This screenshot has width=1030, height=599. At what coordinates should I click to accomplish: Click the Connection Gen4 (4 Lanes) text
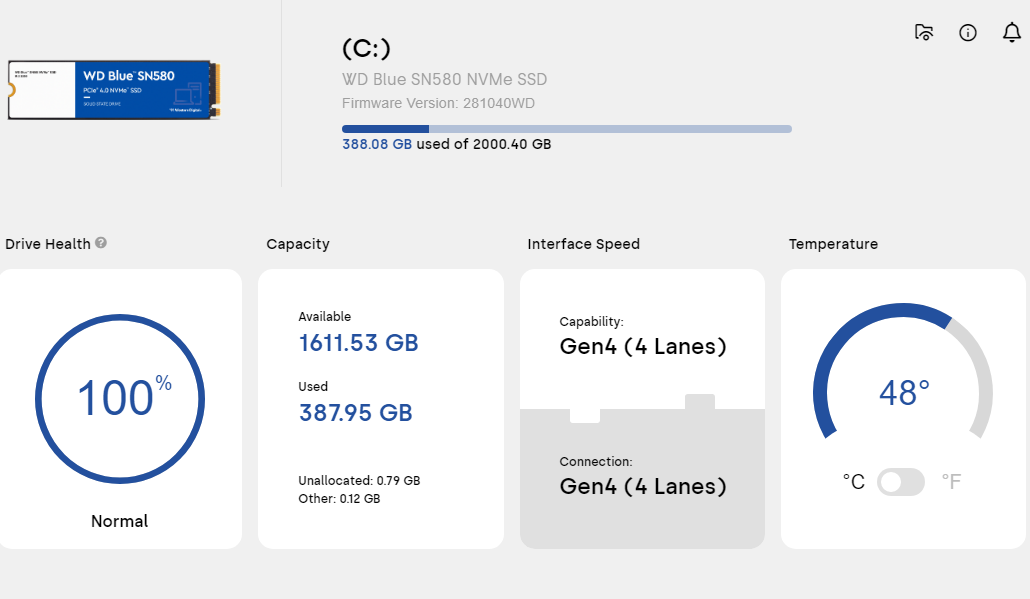[643, 487]
